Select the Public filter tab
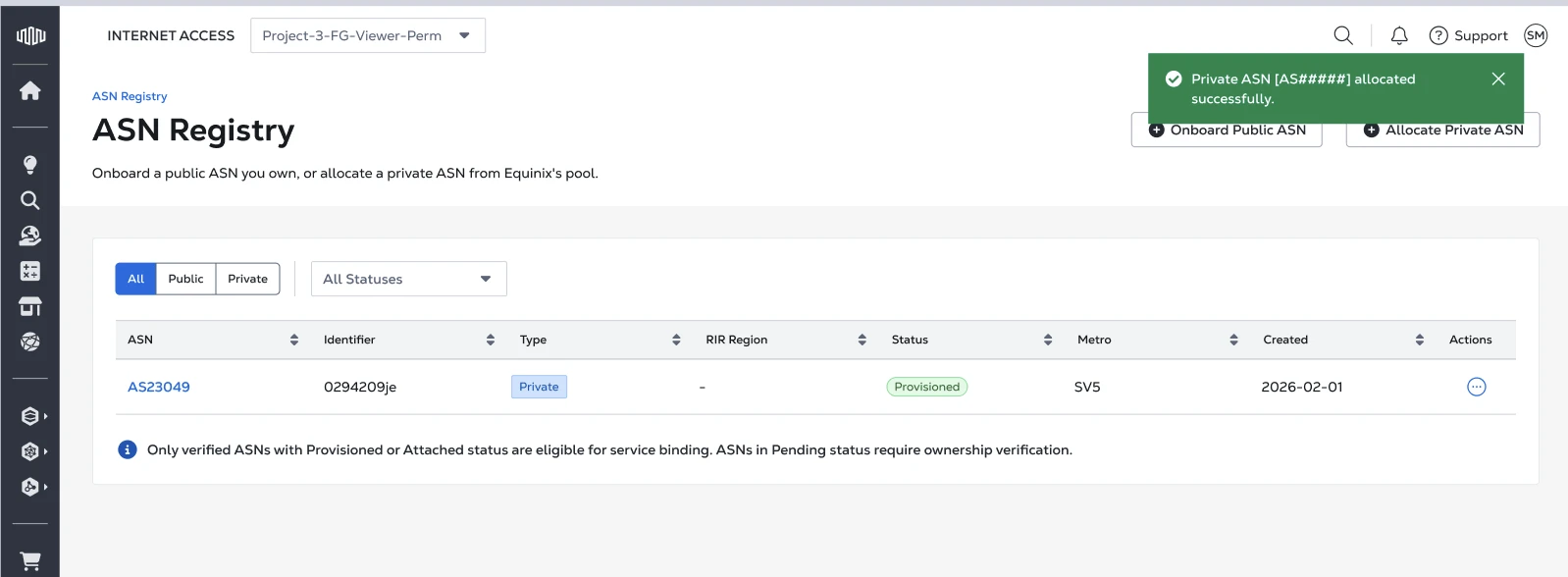 click(185, 279)
